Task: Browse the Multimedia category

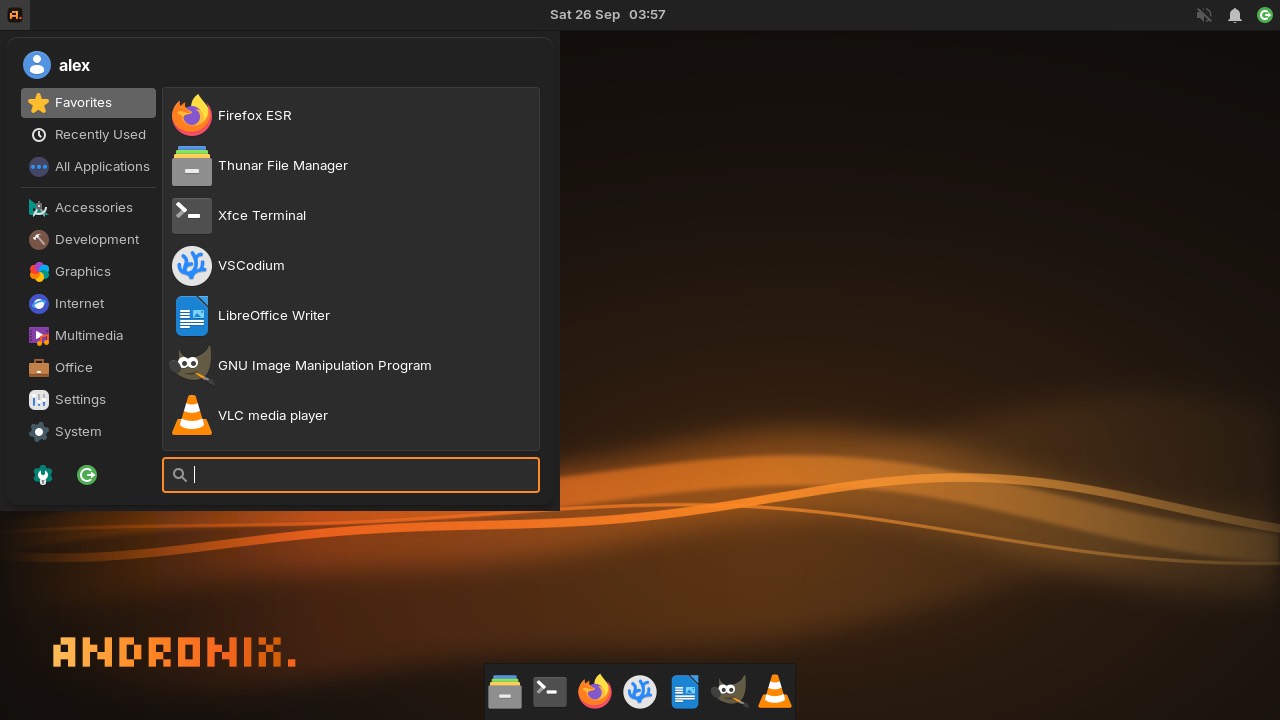Action: [88, 335]
